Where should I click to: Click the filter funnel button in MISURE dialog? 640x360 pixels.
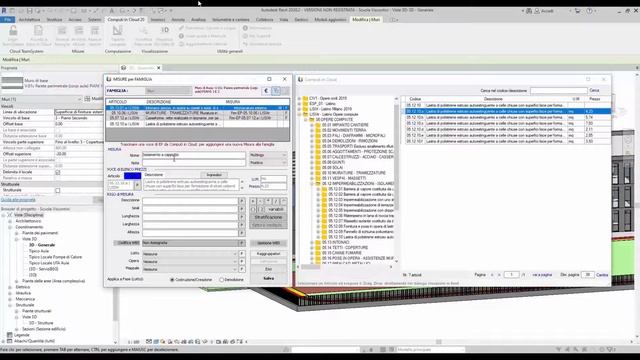[276, 91]
